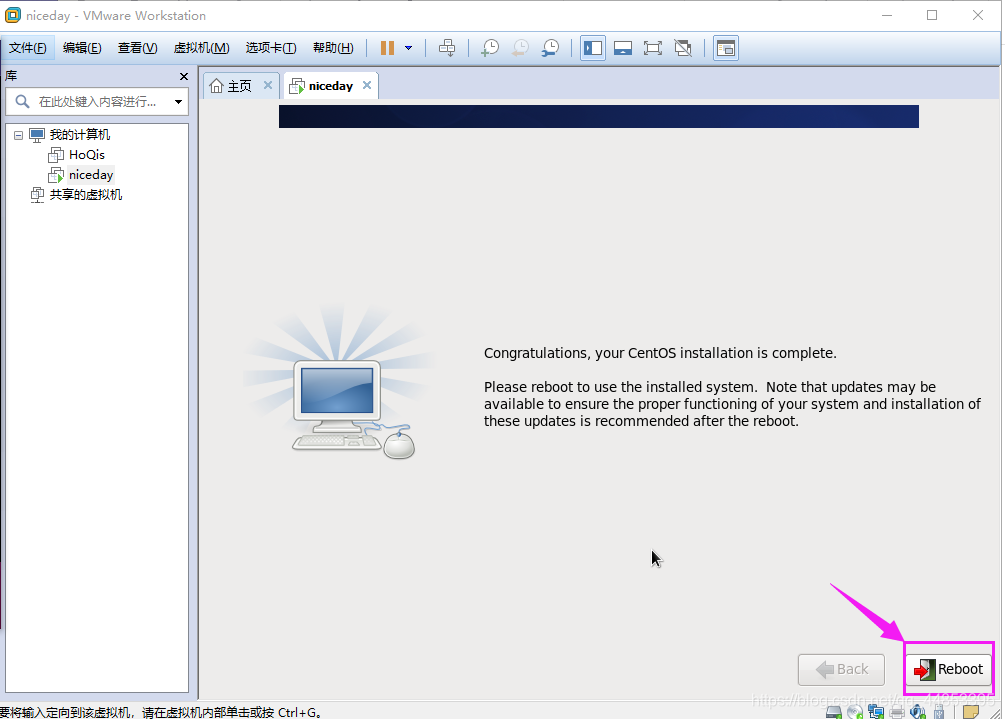The width and height of the screenshot is (1005, 719).
Task: Take a snapshot of this virtual machine
Action: pyautogui.click(x=490, y=48)
